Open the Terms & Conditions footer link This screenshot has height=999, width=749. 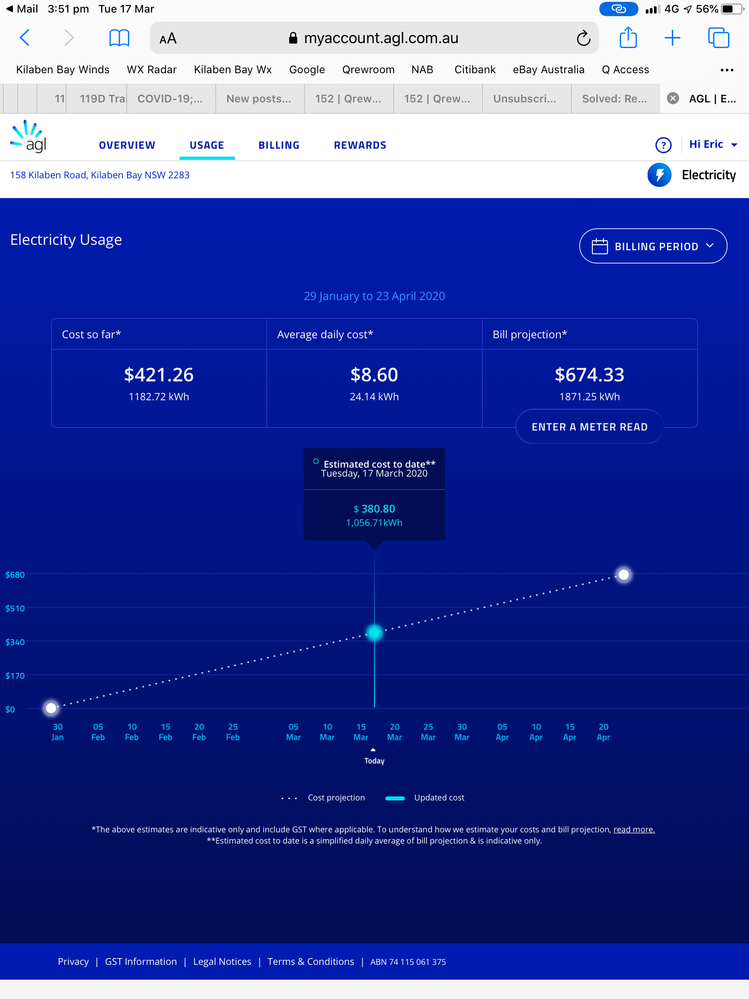coord(310,962)
